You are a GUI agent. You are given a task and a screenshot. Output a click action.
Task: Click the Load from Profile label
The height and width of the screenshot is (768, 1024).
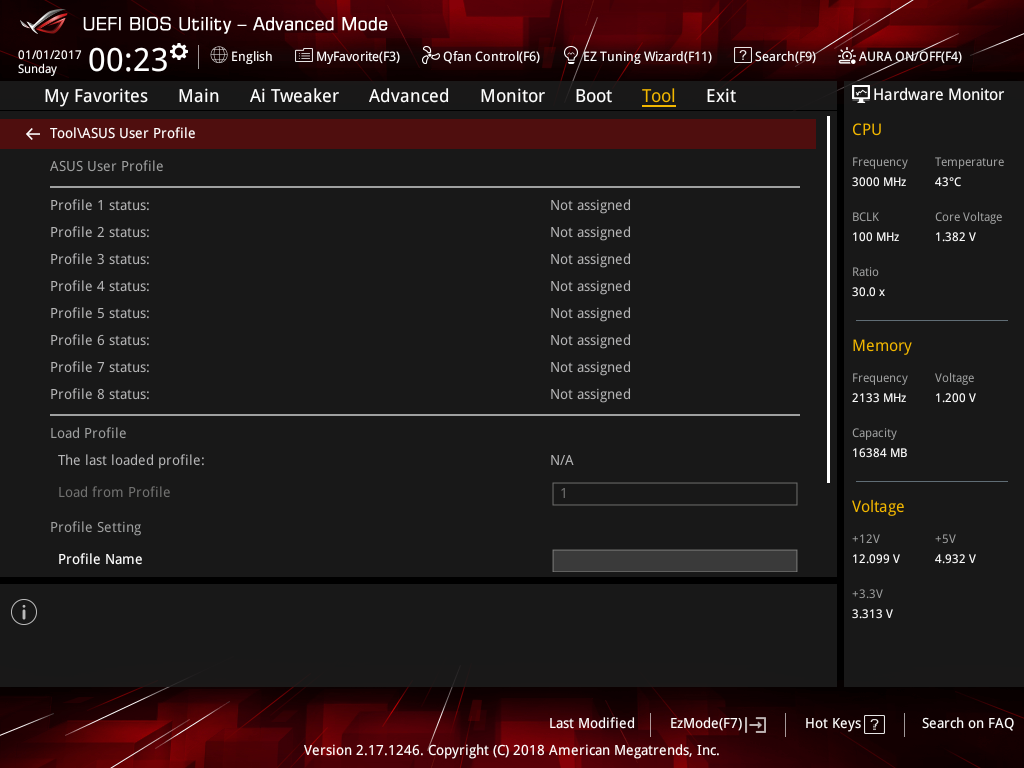coord(114,492)
